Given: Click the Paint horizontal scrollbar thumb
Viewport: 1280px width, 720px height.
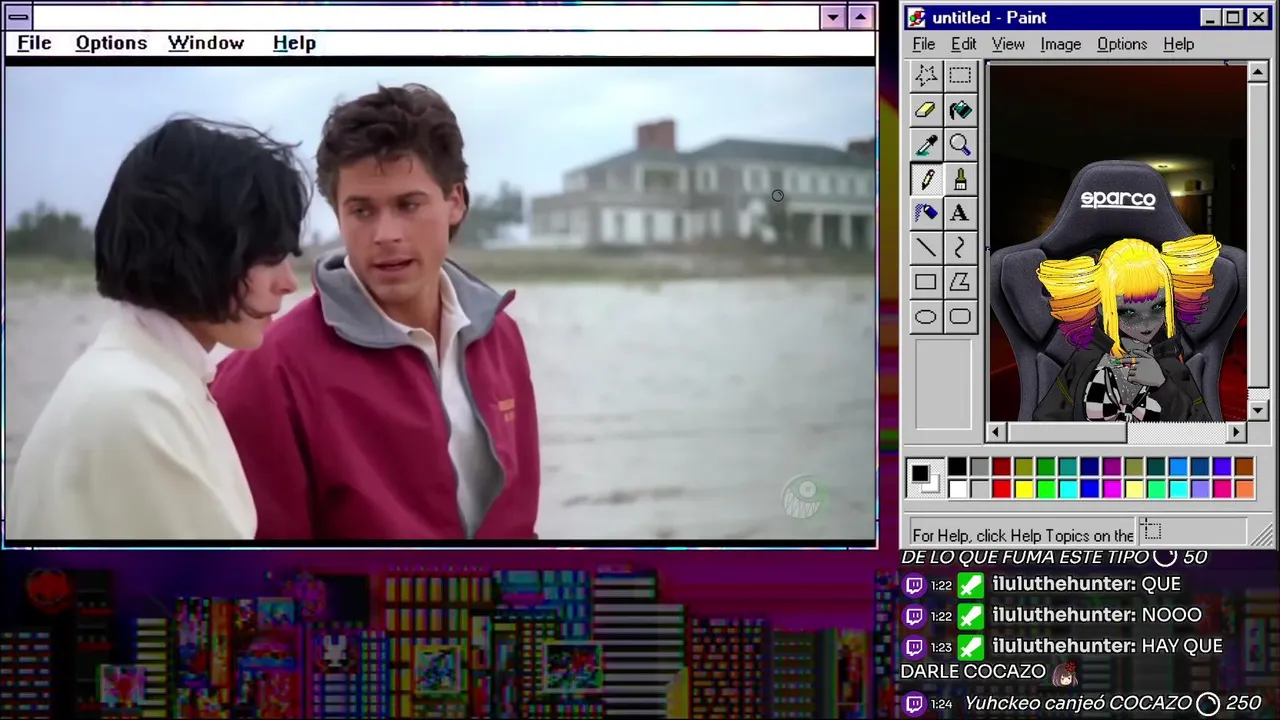Looking at the screenshot, I should [x=1066, y=432].
